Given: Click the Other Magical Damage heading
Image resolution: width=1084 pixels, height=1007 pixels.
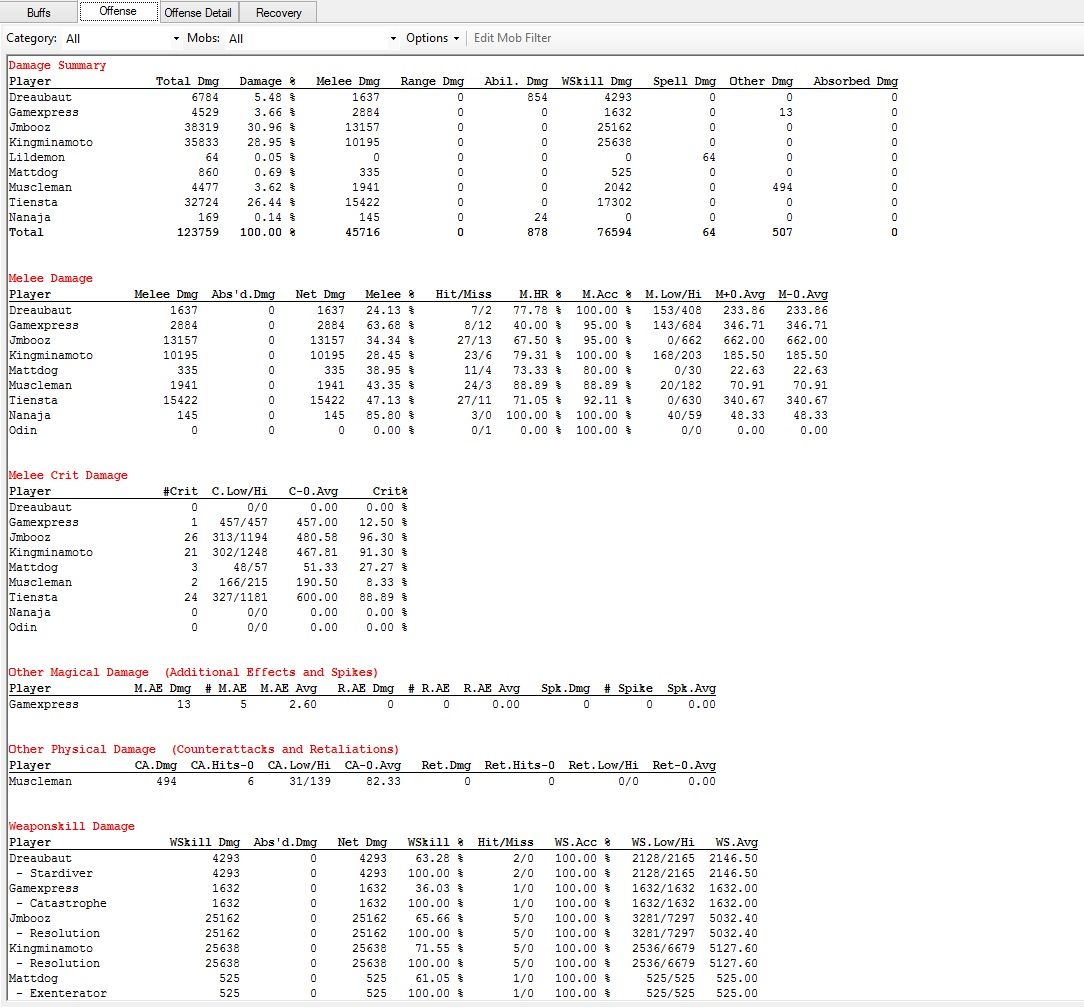Looking at the screenshot, I should point(78,672).
